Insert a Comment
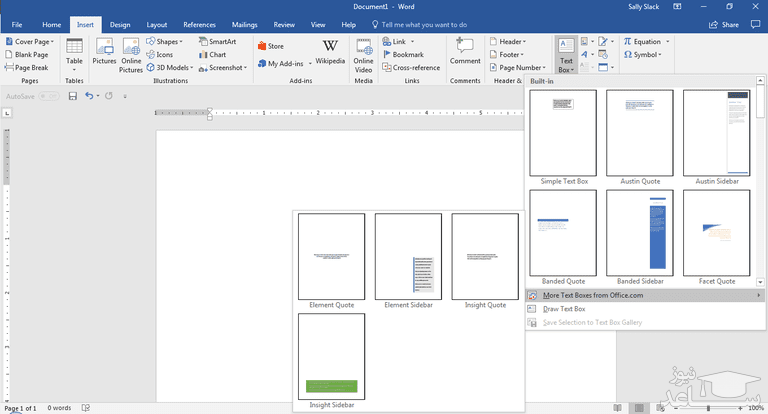This screenshot has width=768, height=414. coord(465,52)
